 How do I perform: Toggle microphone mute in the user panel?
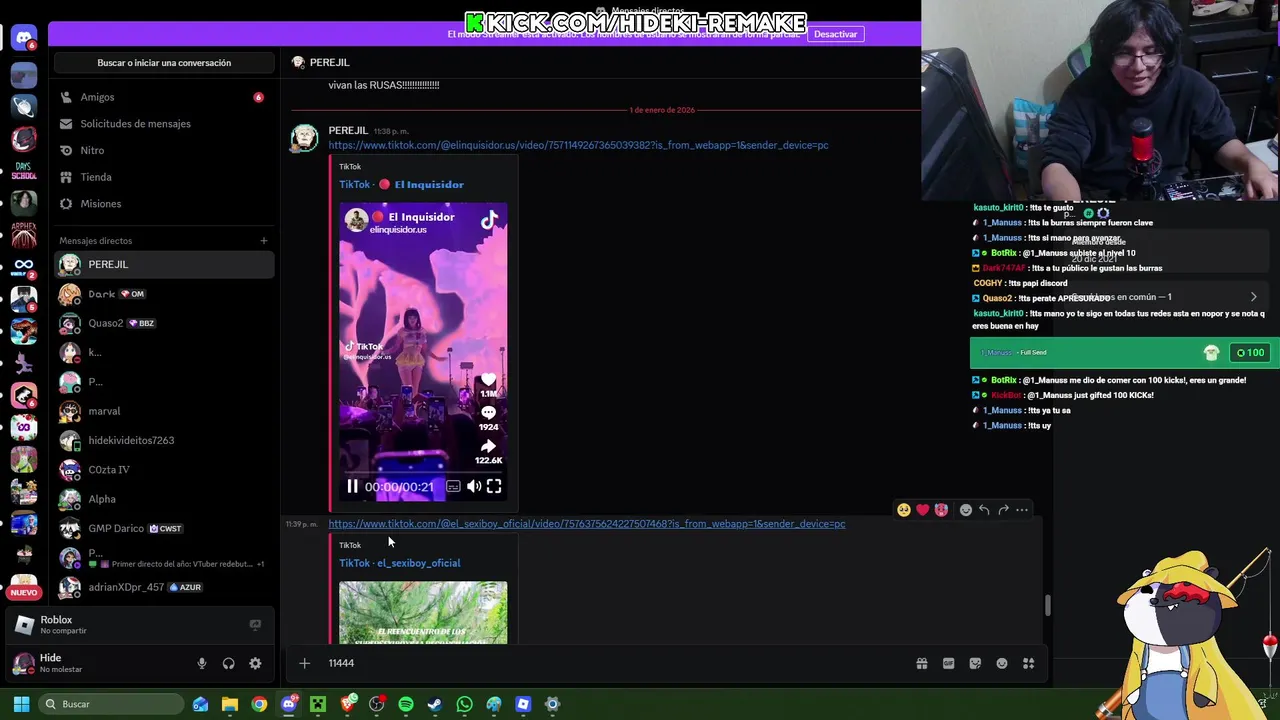click(202, 663)
